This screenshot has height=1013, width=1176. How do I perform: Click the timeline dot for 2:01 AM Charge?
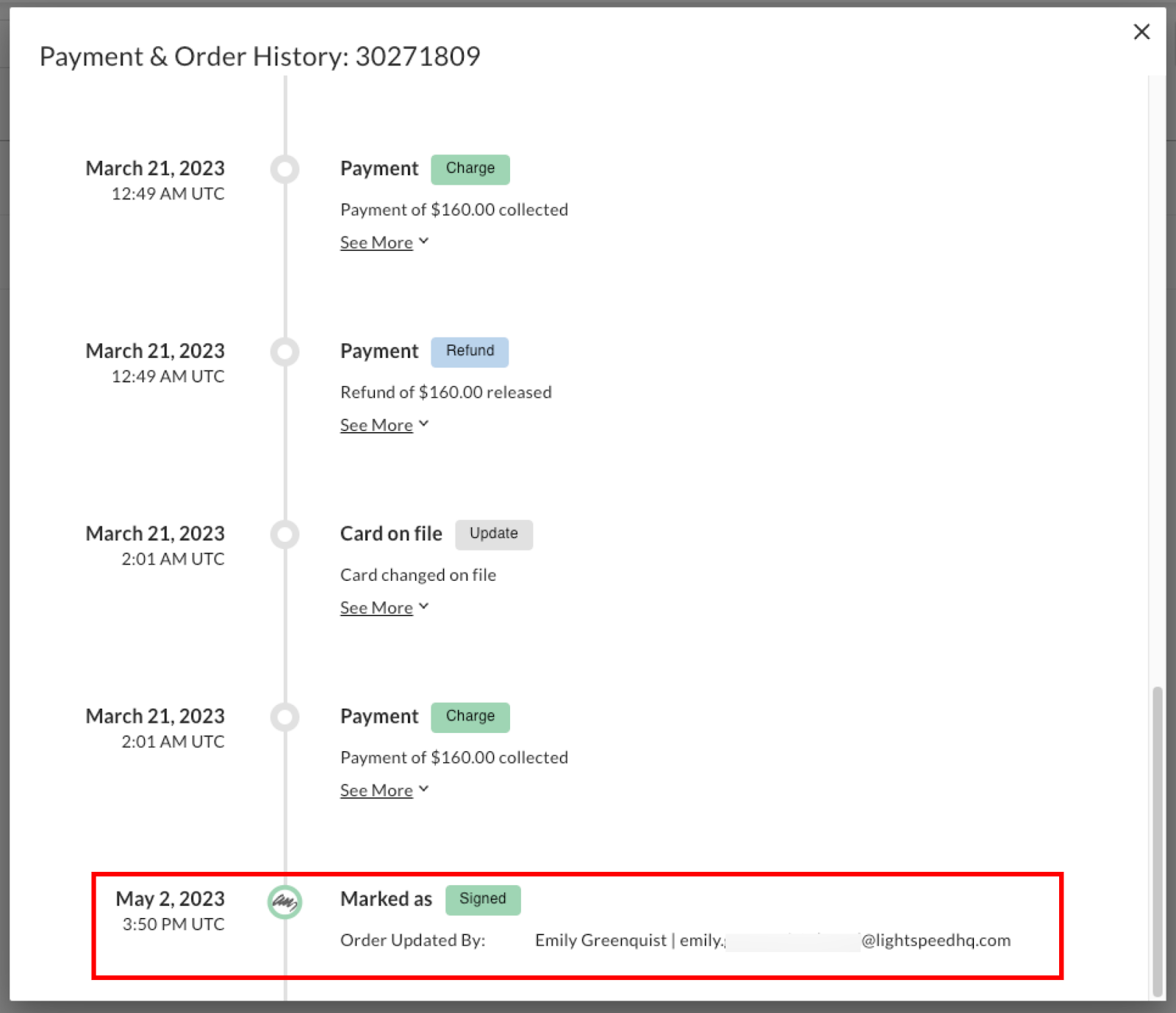coord(285,717)
